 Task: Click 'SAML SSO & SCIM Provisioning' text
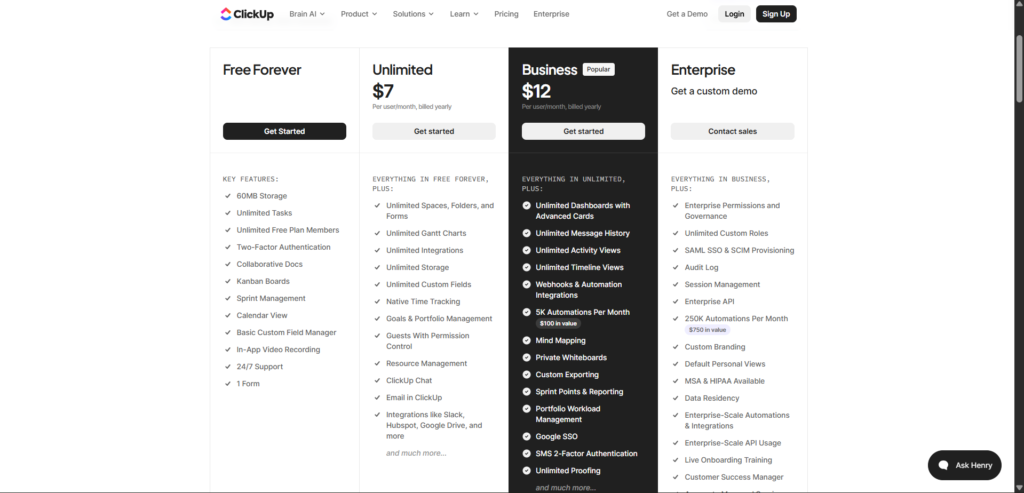[739, 250]
